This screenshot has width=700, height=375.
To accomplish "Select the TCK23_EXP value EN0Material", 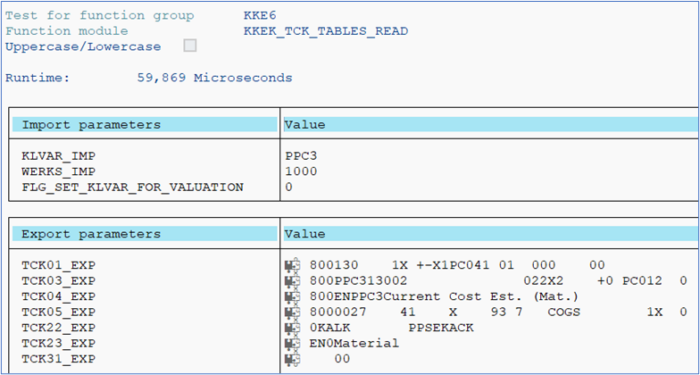I will tap(354, 344).
